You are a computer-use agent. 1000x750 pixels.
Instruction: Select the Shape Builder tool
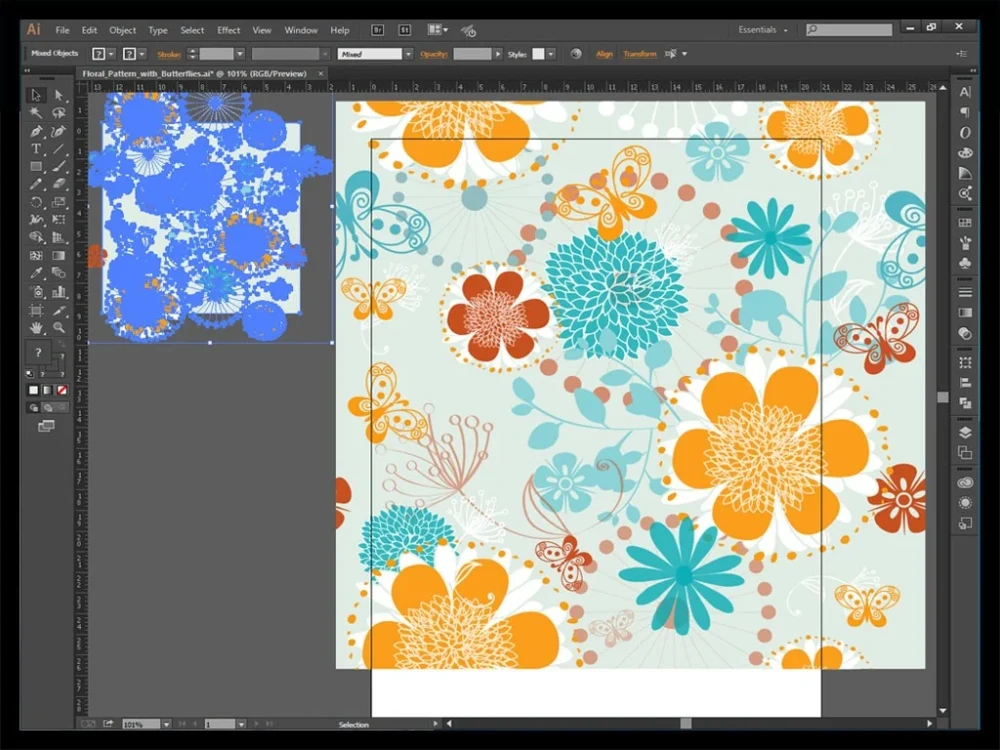point(36,238)
